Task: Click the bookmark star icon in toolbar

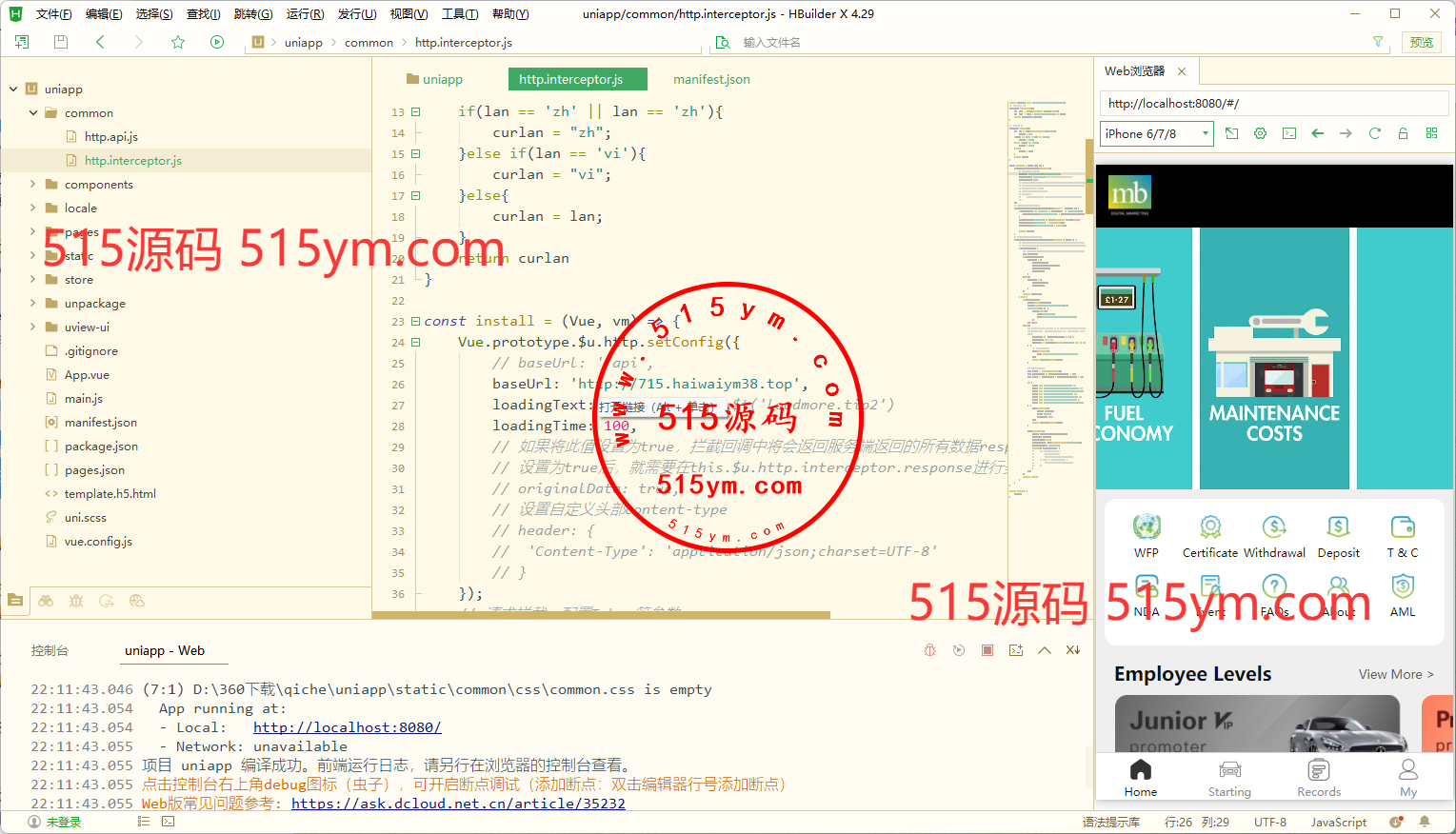Action: coord(178,42)
